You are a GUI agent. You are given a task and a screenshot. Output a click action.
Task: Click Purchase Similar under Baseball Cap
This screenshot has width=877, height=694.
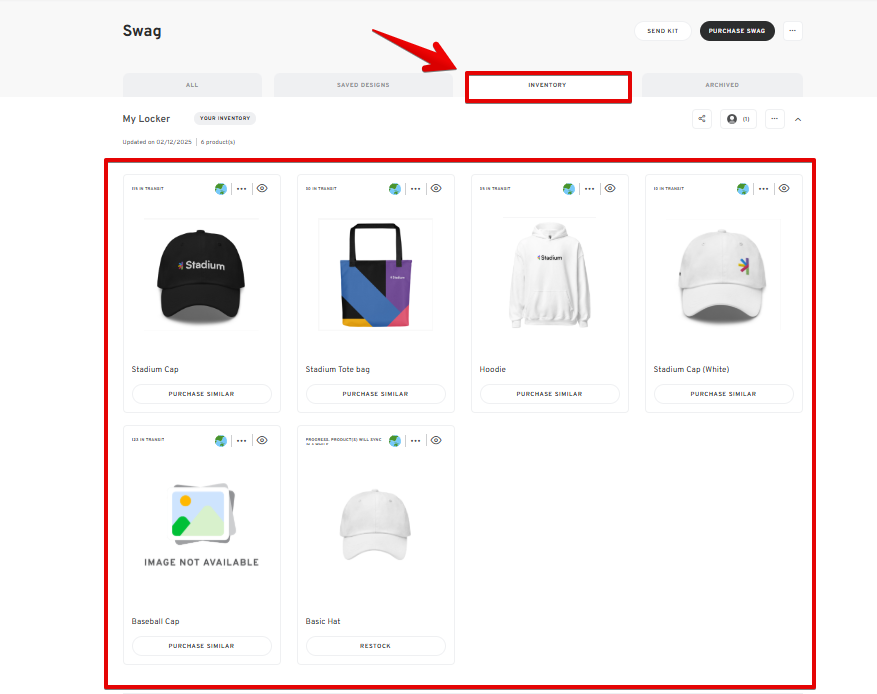(201, 646)
